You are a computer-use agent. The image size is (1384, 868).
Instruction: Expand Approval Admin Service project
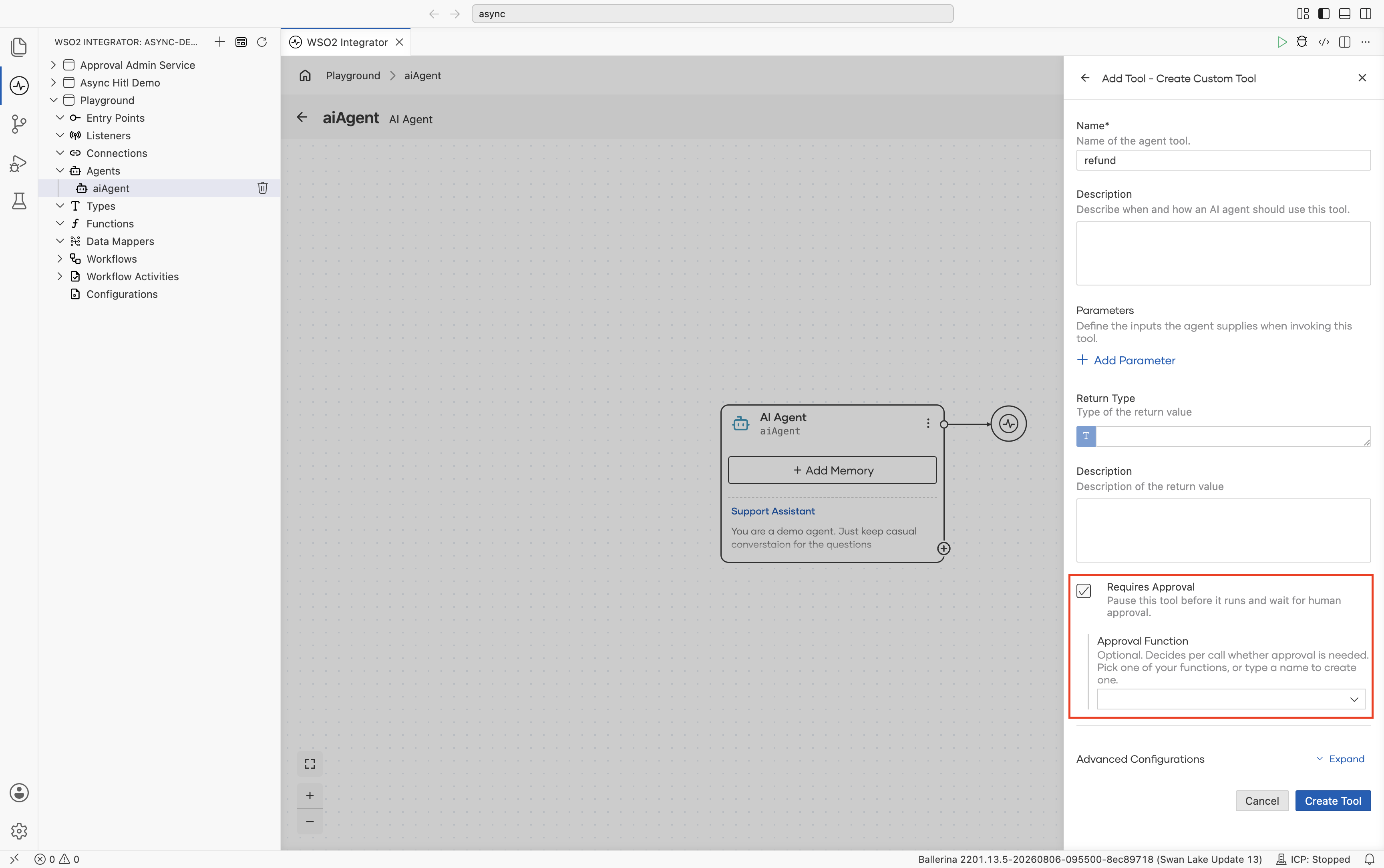click(x=53, y=65)
